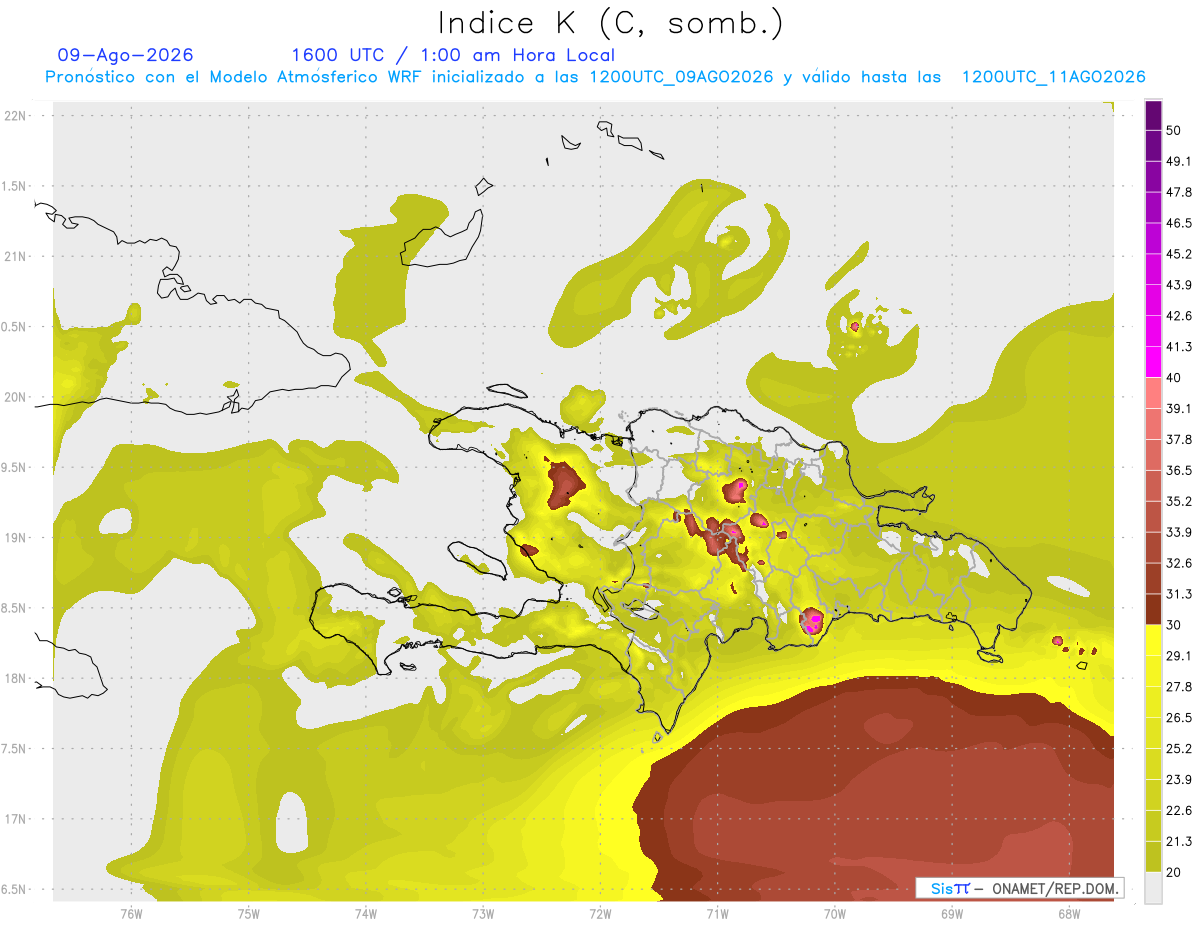Click the "73W" longitude axis label
Image resolution: width=1200 pixels, height=927 pixels.
point(483,913)
